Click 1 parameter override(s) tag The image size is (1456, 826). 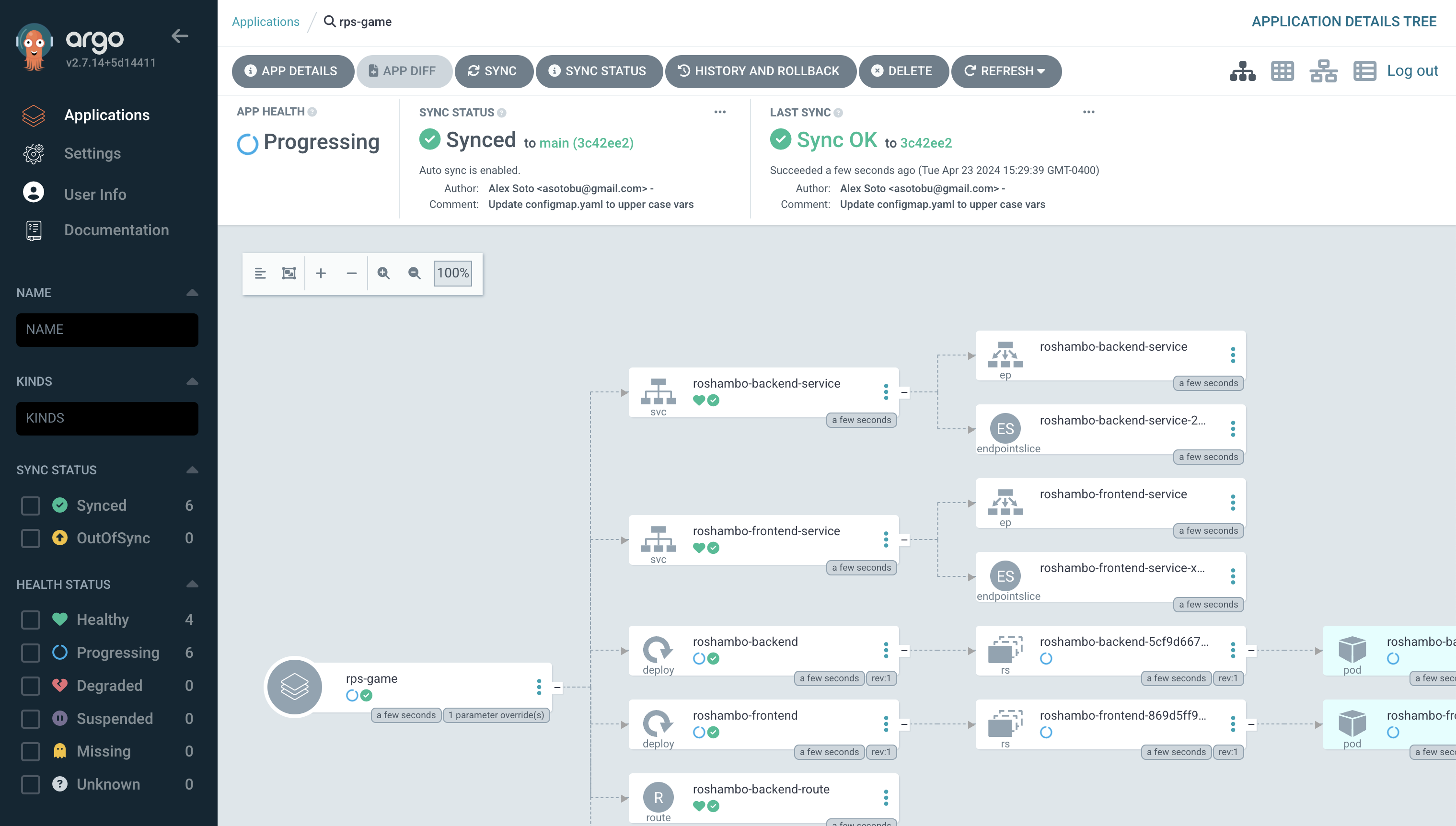[496, 715]
